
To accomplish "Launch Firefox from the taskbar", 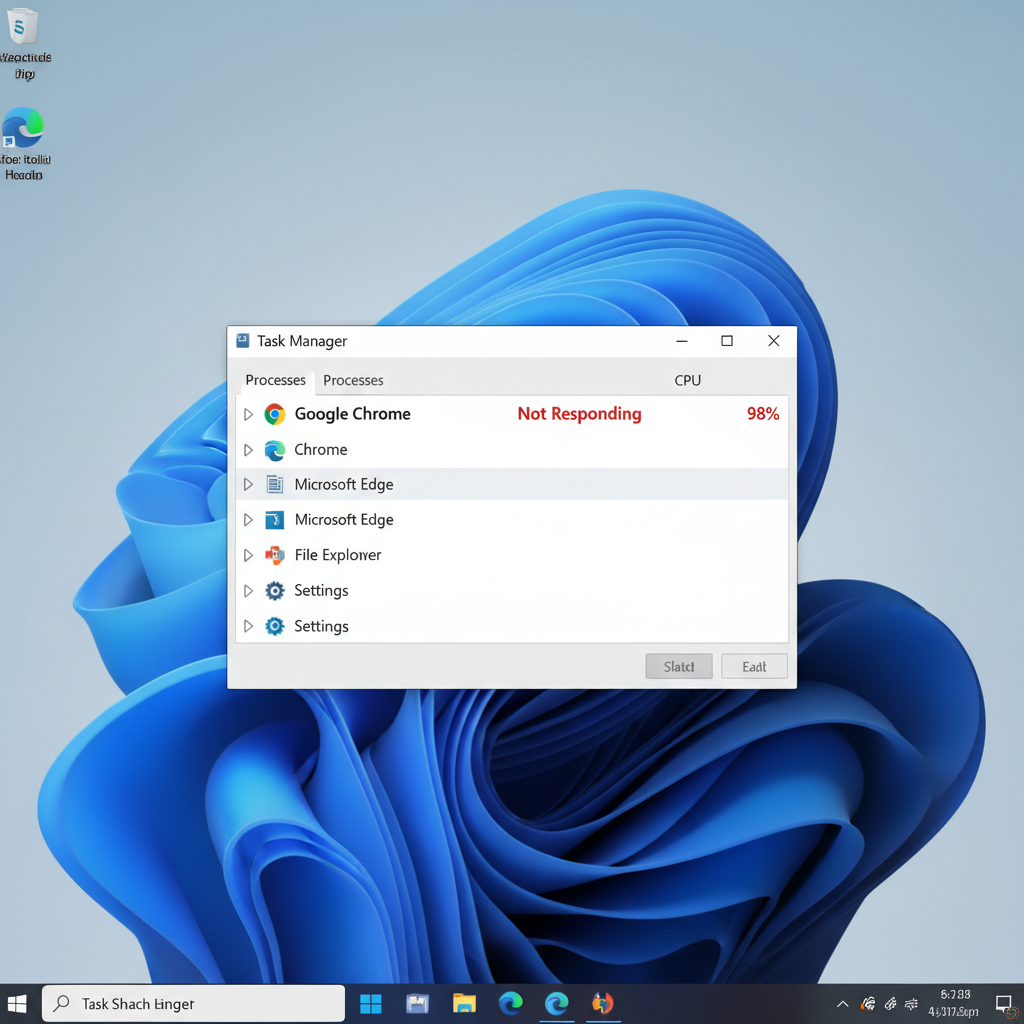I will pos(601,1003).
